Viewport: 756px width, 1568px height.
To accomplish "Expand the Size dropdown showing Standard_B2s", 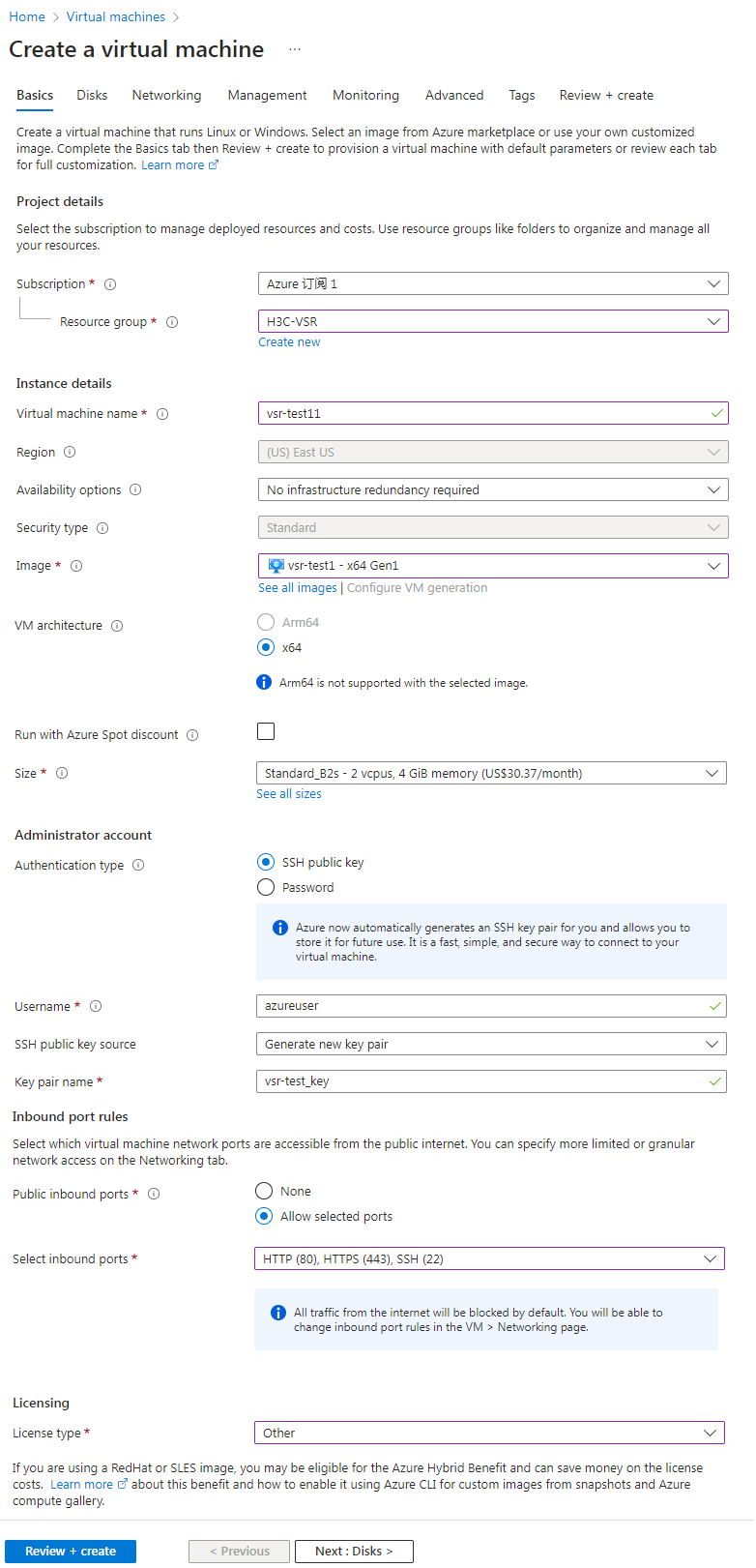I will tap(491, 773).
